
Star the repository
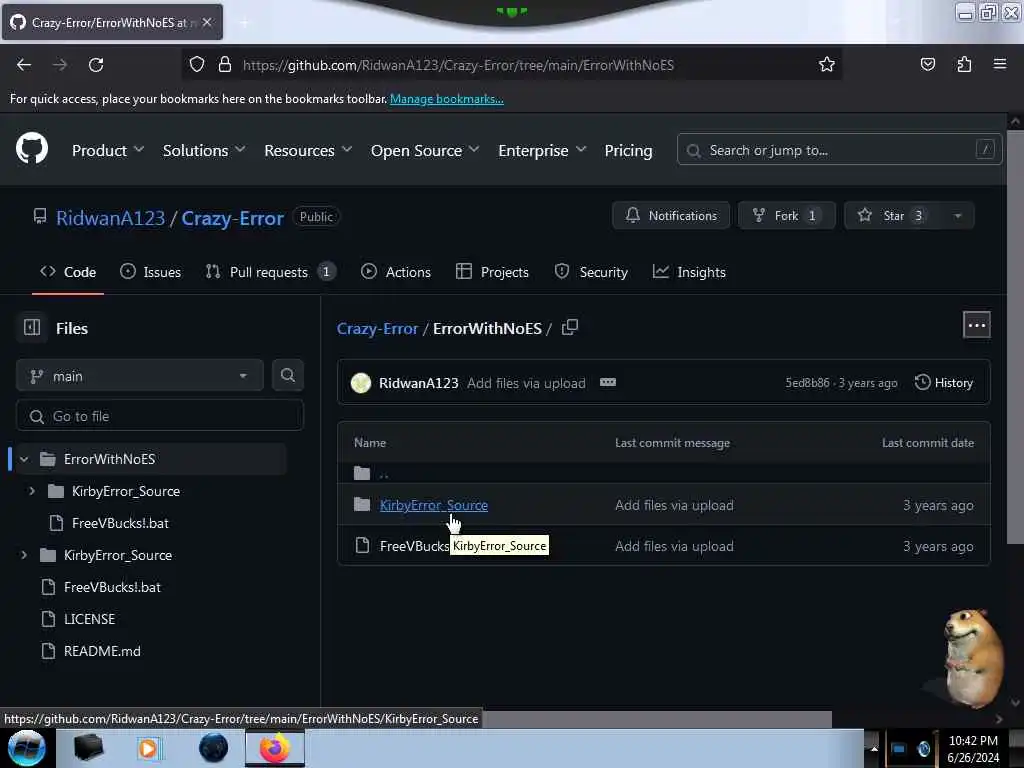click(x=892, y=216)
